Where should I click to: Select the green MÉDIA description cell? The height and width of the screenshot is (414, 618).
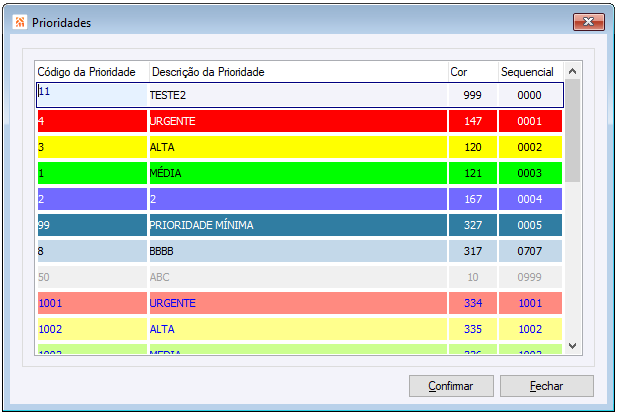click(298, 173)
